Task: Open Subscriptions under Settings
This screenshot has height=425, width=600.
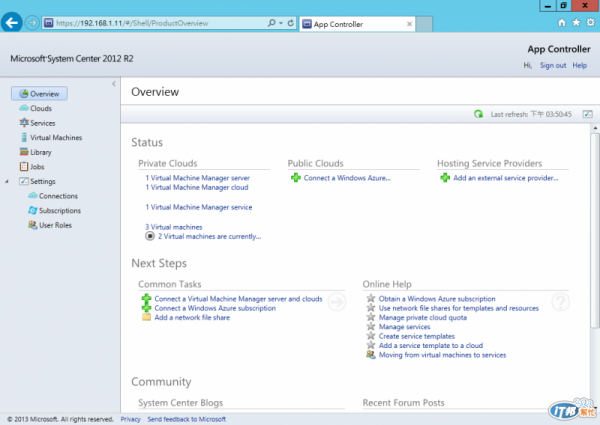Action: pyautogui.click(x=54, y=210)
